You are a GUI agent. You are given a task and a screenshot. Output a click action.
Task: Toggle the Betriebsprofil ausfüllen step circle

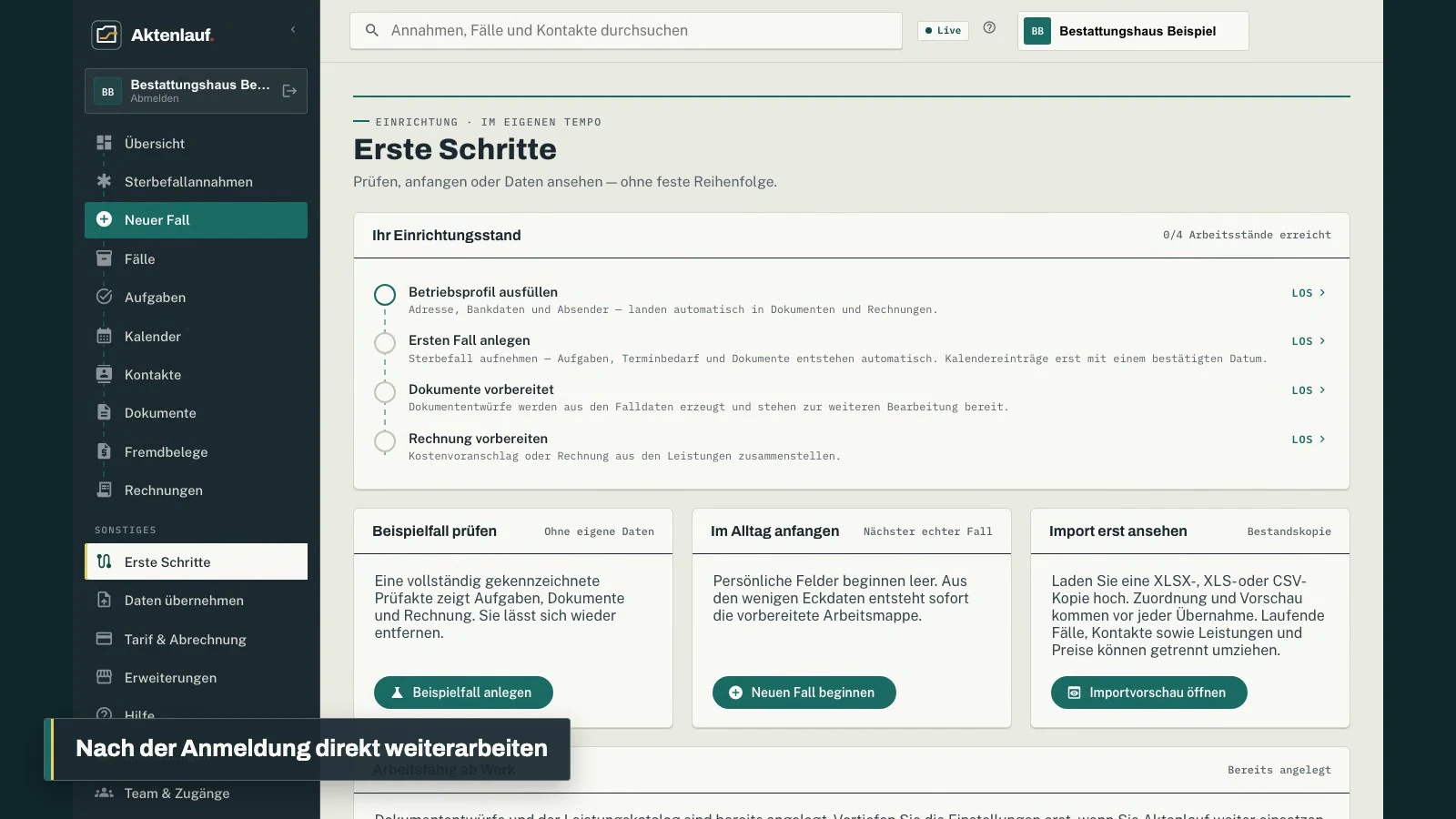pyautogui.click(x=385, y=295)
